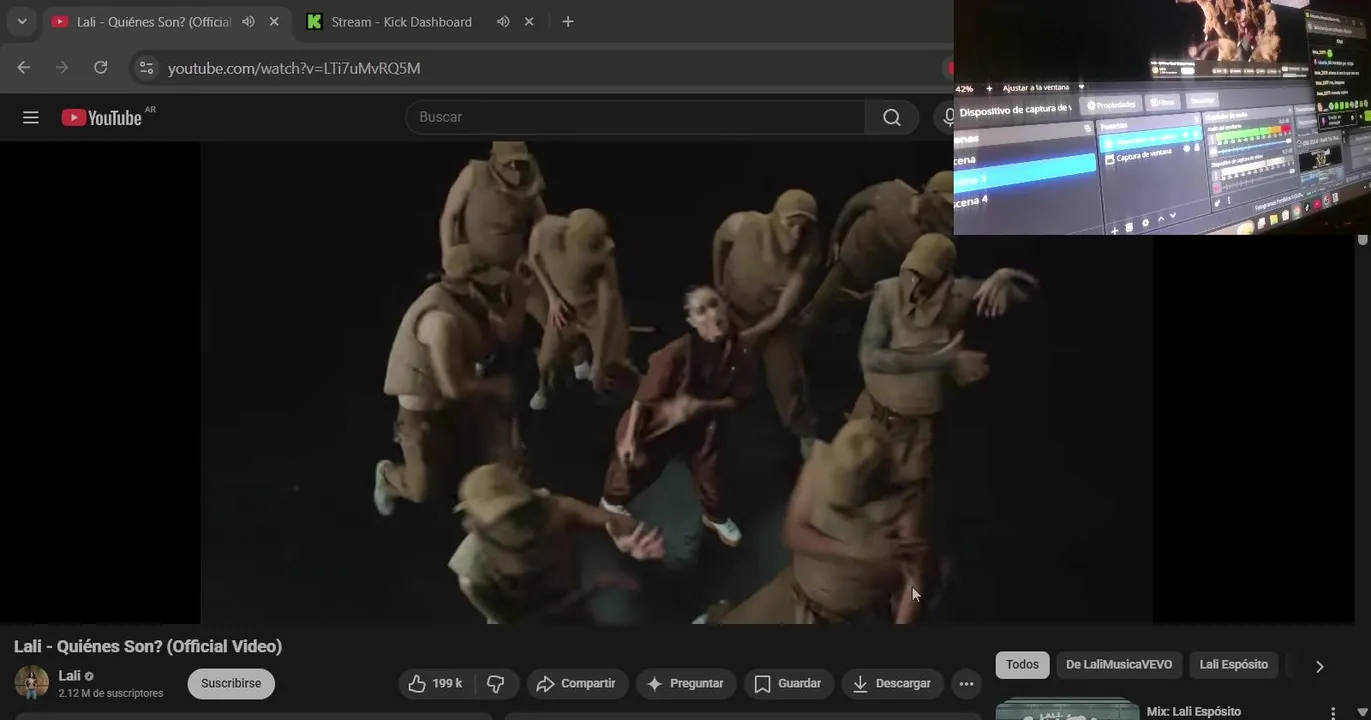Download the video with Descargar

(x=892, y=684)
